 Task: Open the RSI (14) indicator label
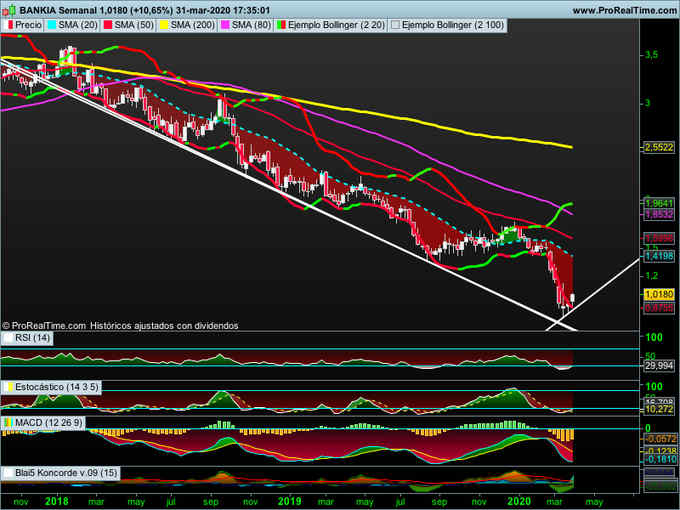point(32,337)
